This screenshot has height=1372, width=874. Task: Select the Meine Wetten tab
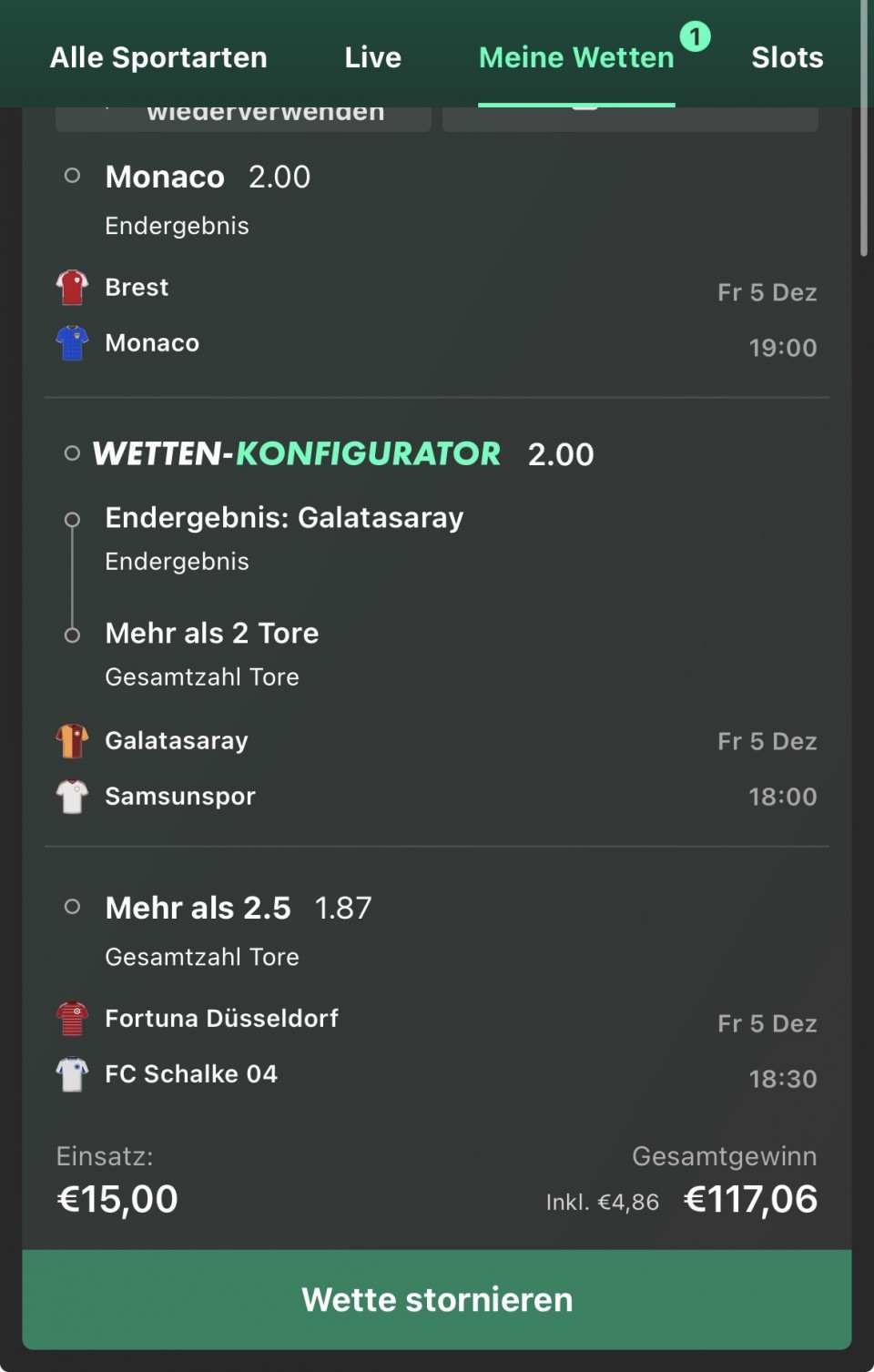(x=576, y=57)
